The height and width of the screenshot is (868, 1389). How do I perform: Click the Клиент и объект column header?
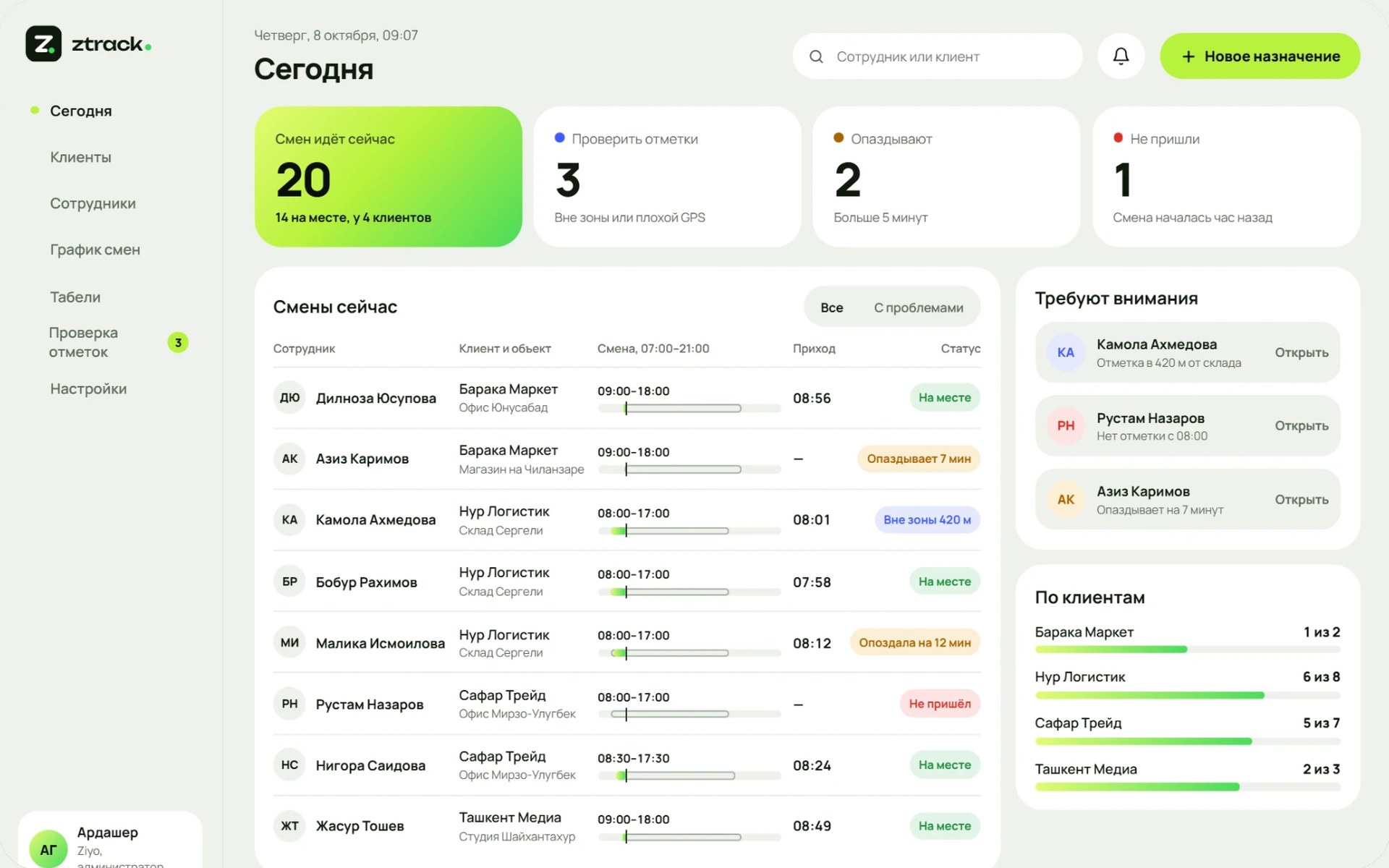(504, 349)
